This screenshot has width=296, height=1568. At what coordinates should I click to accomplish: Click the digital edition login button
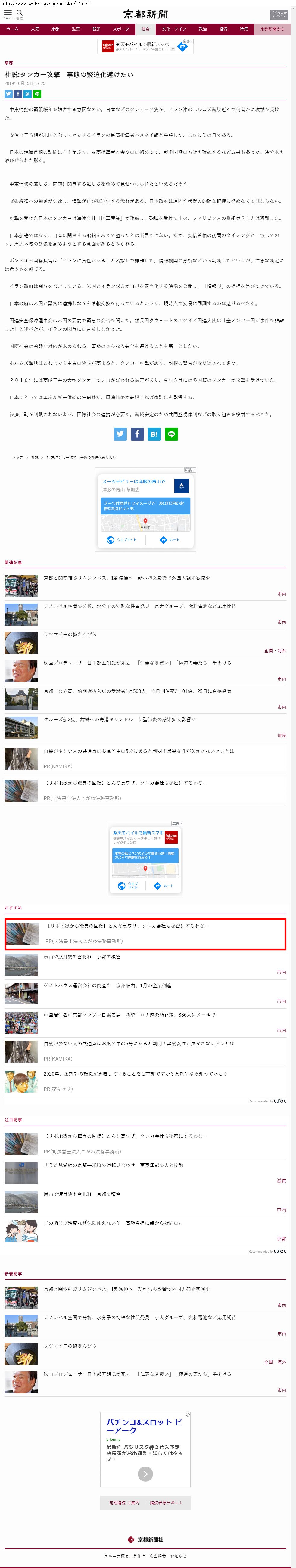pos(279,15)
